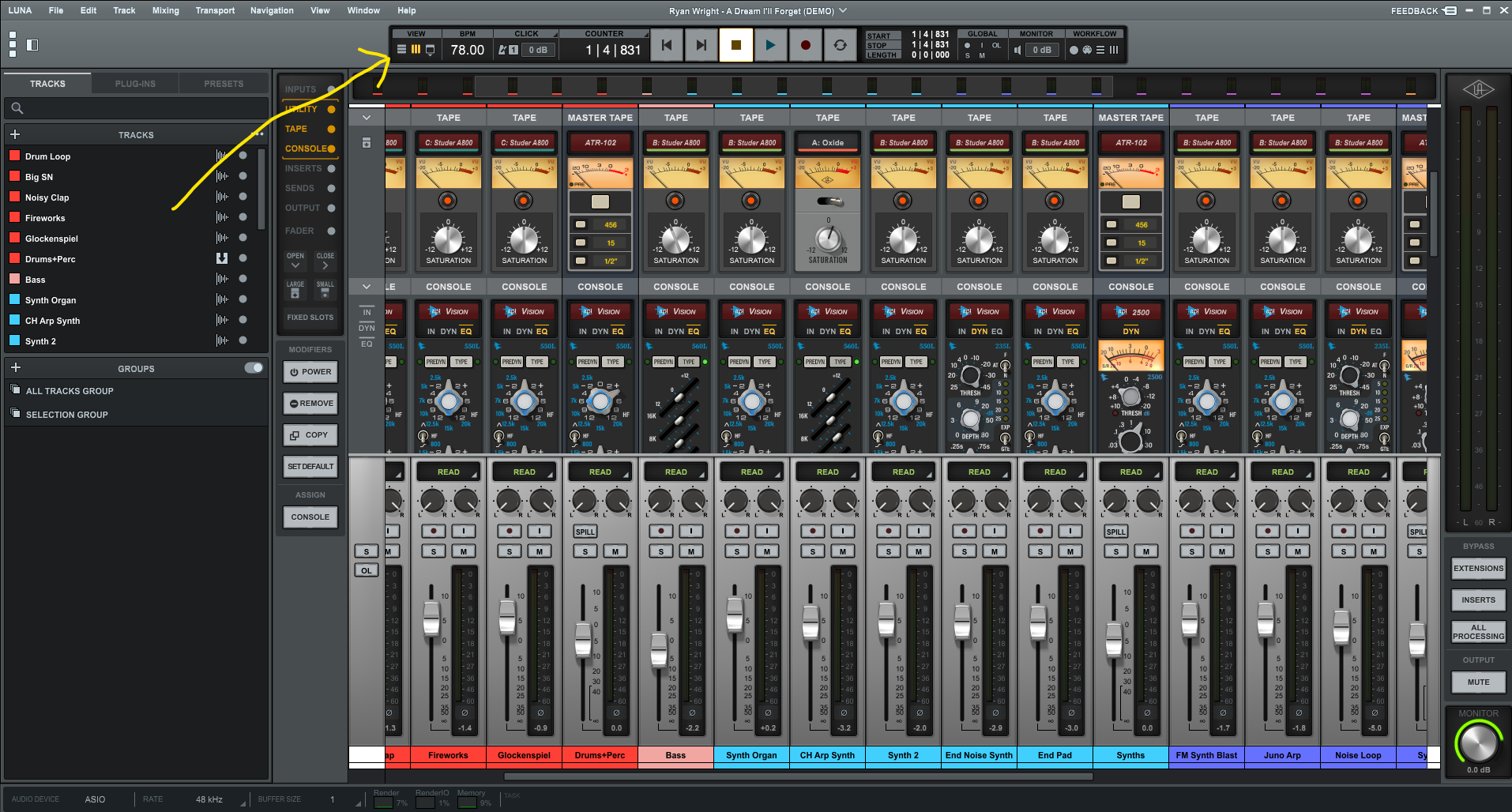
Task: Add a new track with the plus icon
Action: (15, 134)
